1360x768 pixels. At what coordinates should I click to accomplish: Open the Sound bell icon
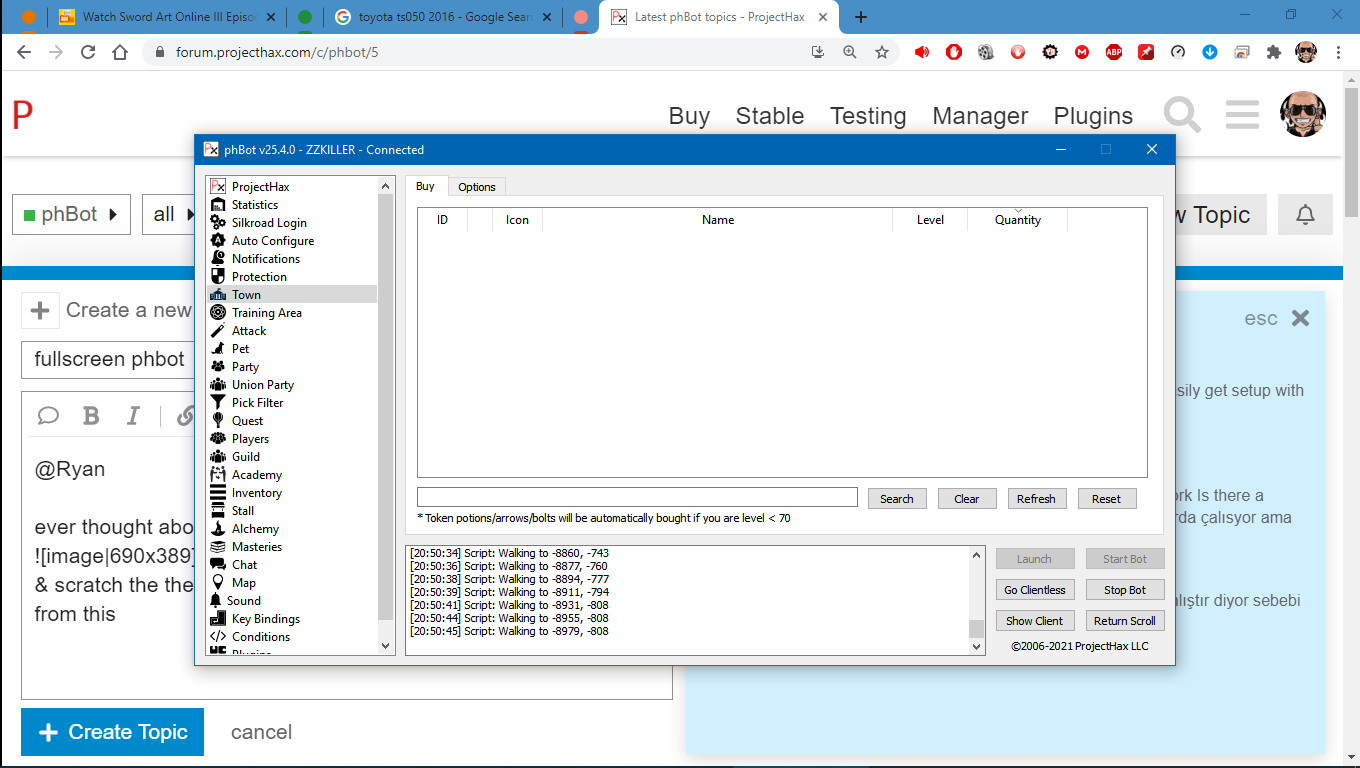pos(216,601)
